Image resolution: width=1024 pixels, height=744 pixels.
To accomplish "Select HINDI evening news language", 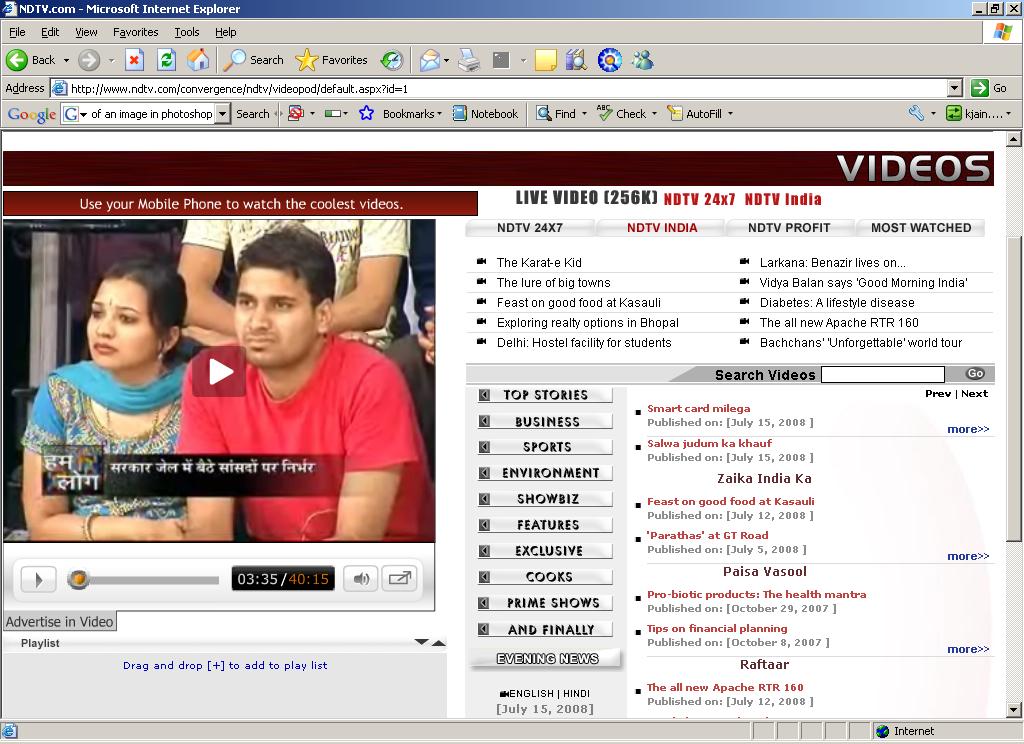I will pyautogui.click(x=576, y=694).
